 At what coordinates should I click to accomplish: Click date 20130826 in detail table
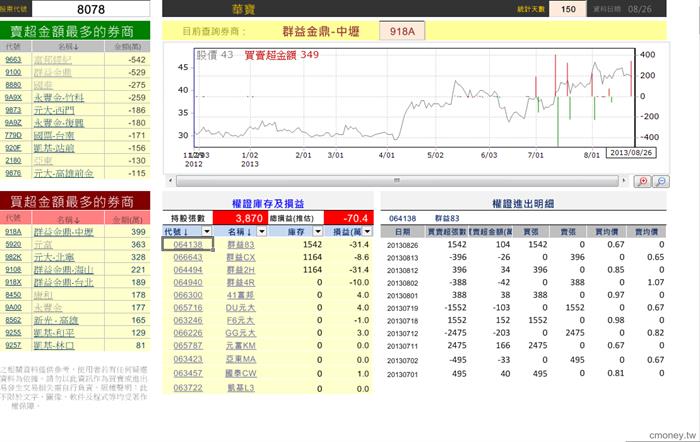click(x=402, y=245)
